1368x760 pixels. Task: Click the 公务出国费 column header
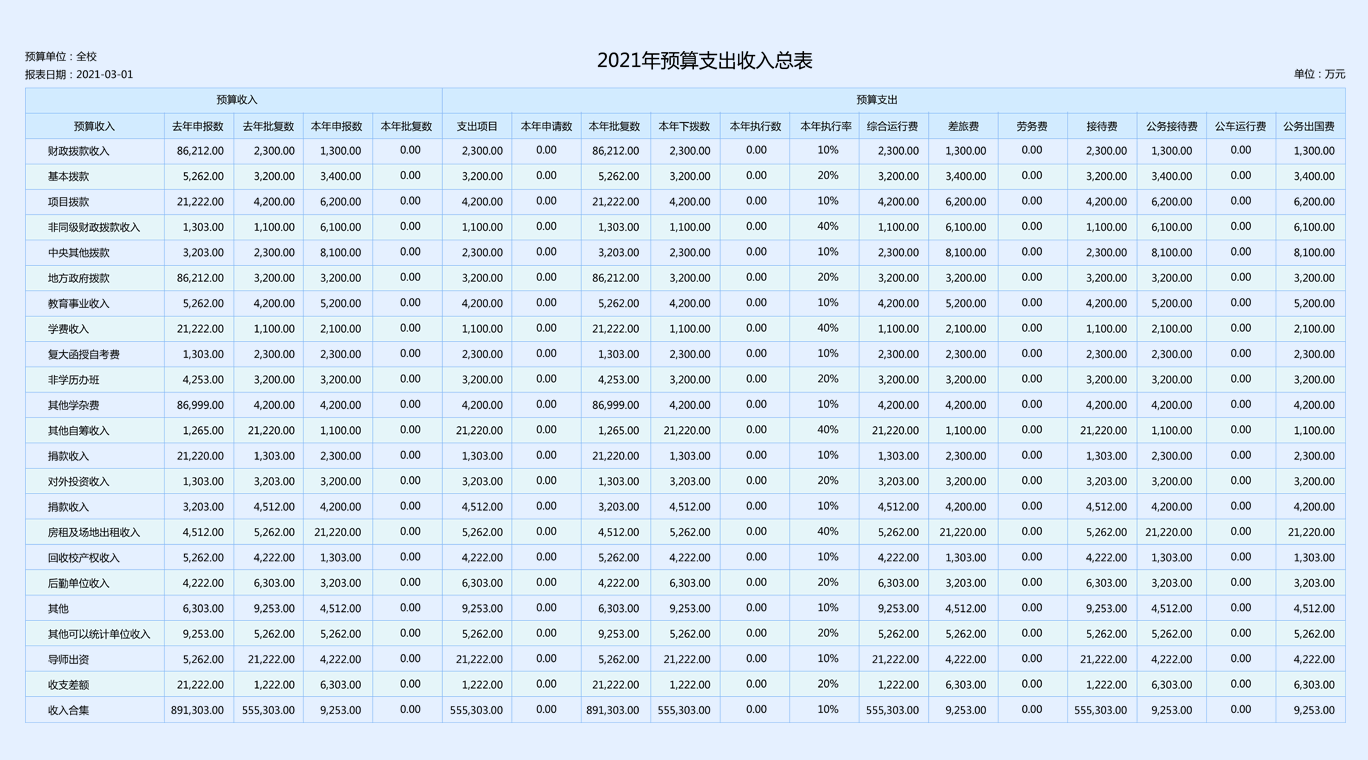(x=1309, y=127)
